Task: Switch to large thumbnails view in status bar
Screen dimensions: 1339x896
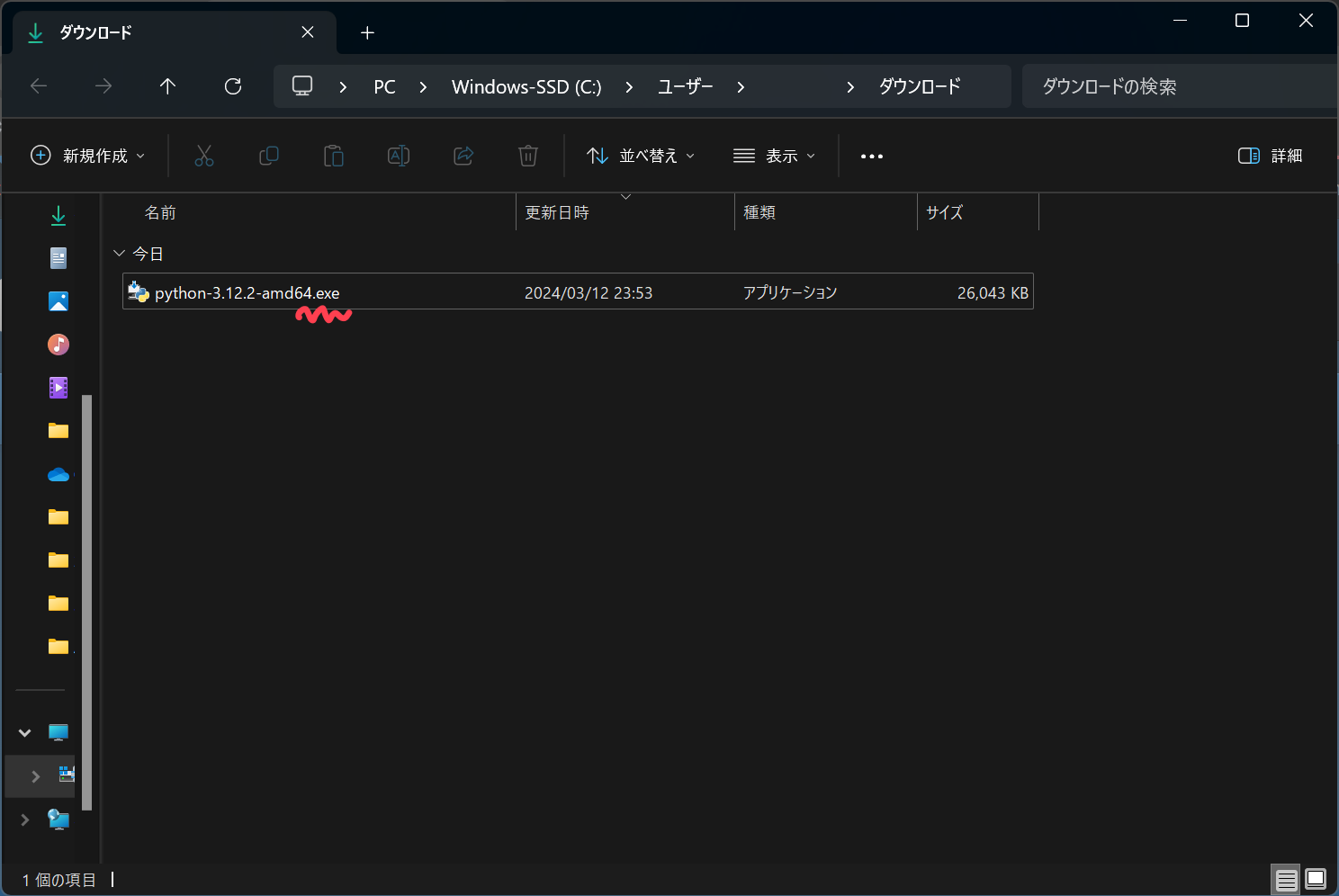Action: click(x=1316, y=879)
